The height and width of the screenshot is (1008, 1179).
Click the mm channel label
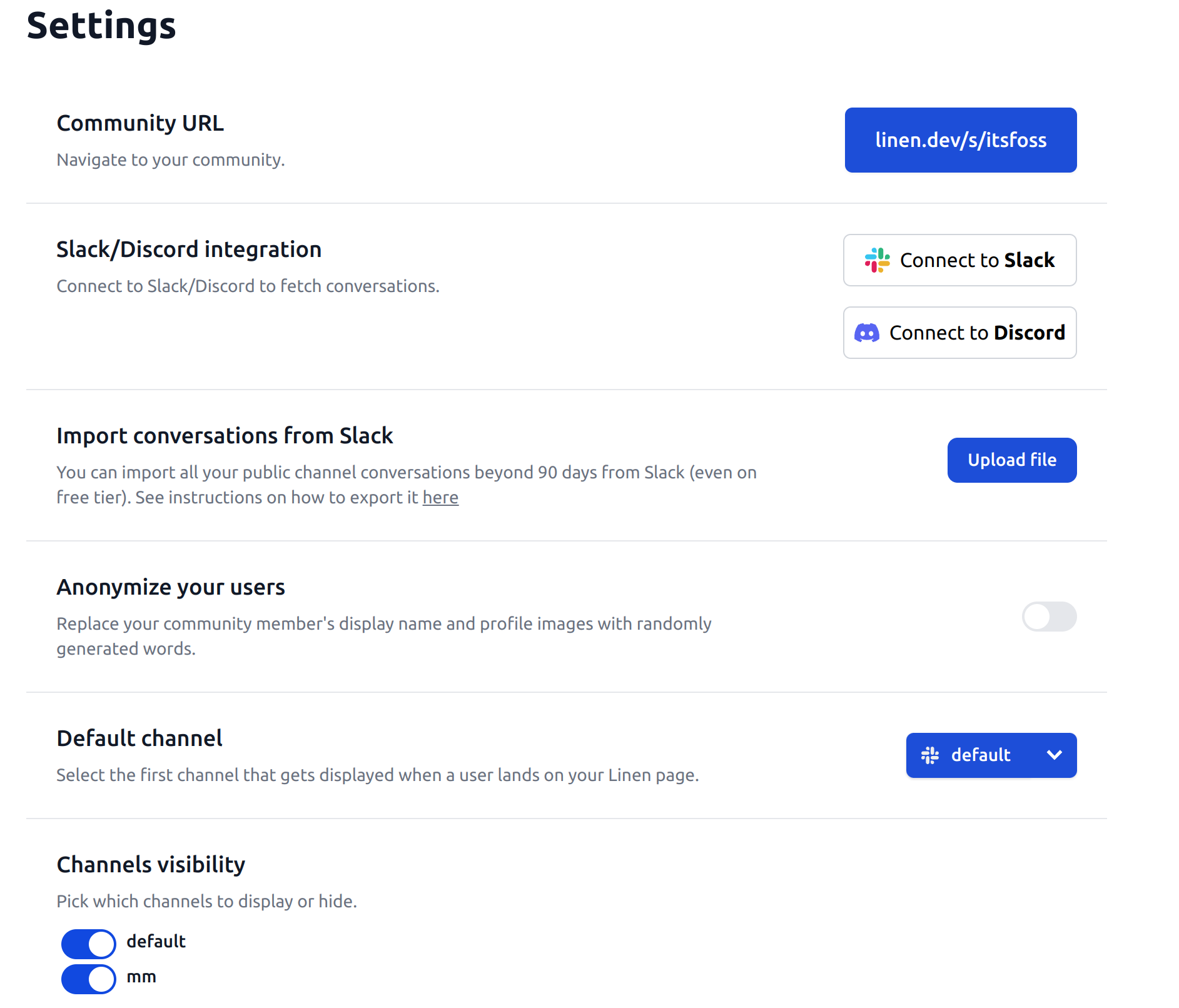click(141, 977)
